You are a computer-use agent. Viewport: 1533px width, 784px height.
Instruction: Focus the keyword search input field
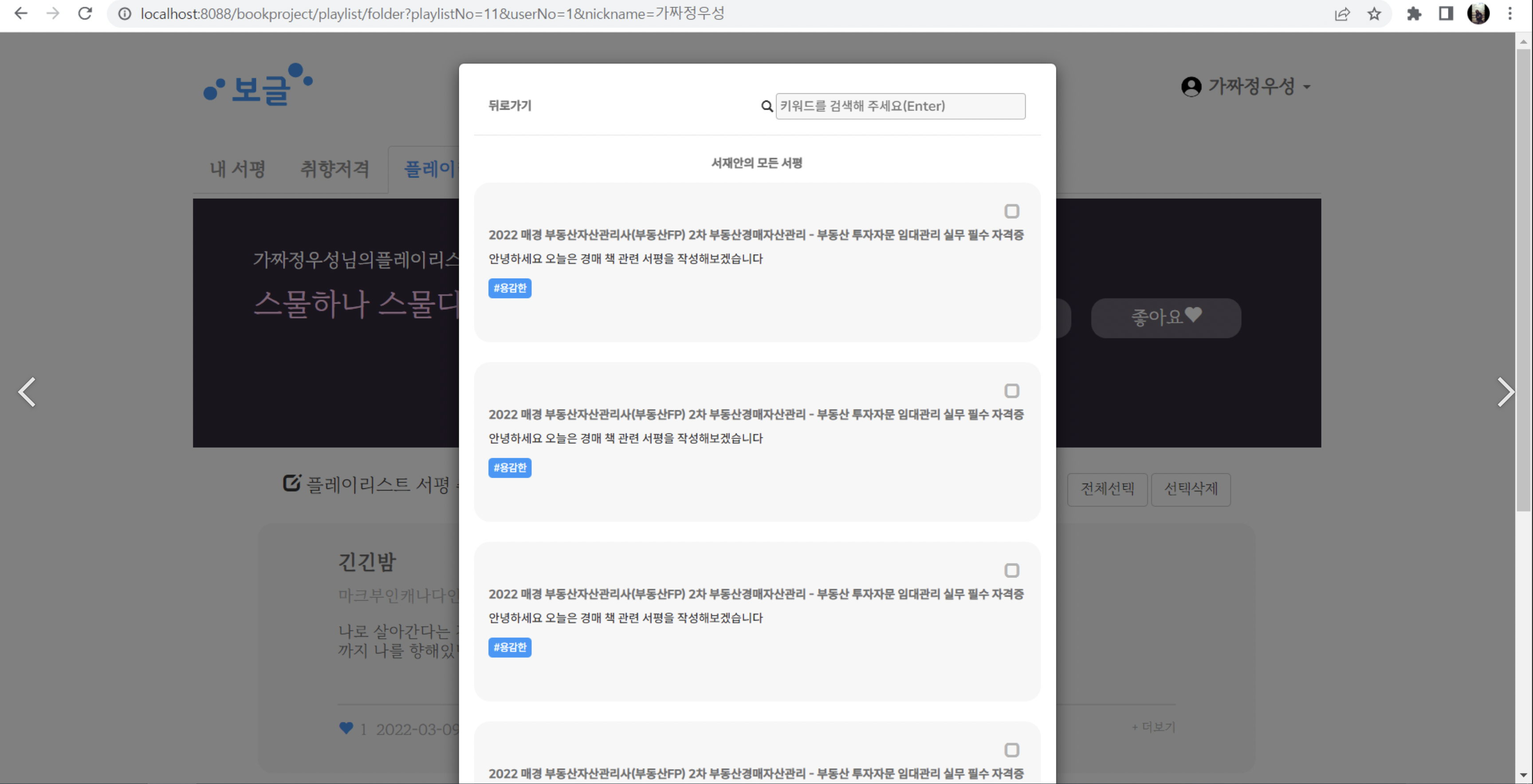pyautogui.click(x=900, y=106)
